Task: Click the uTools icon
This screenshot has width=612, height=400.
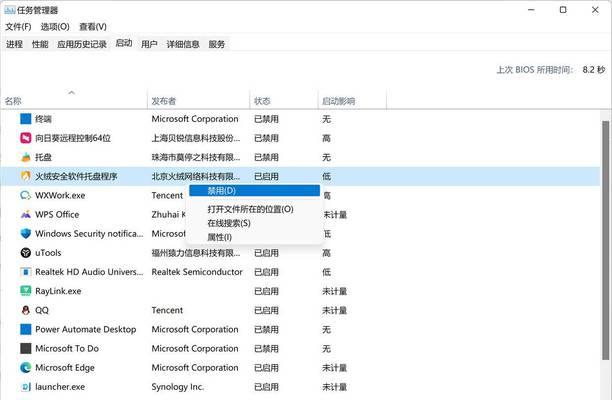Action: (26, 253)
